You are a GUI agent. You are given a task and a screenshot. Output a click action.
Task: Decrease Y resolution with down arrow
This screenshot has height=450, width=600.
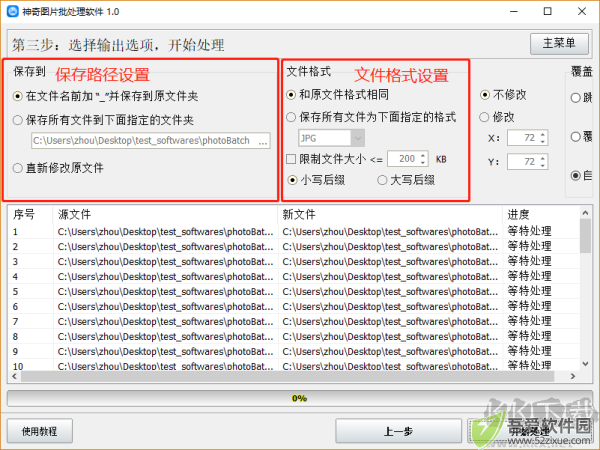click(x=543, y=165)
